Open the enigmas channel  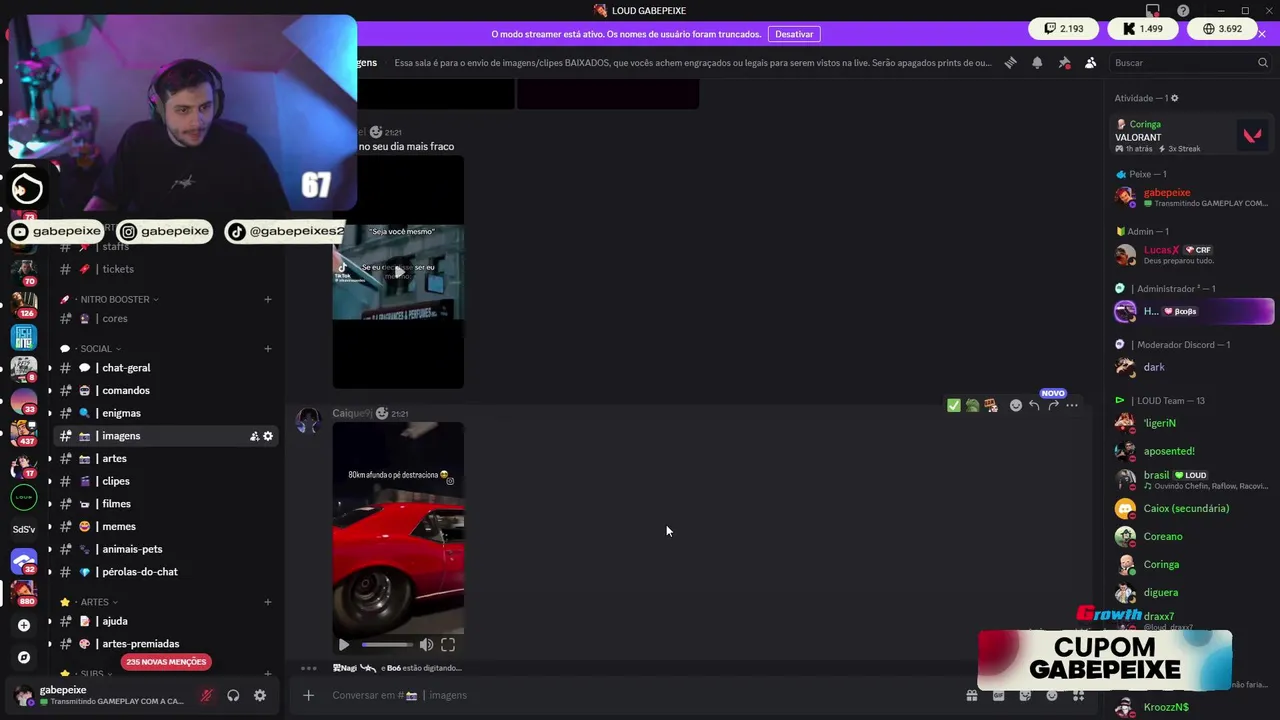(165, 413)
